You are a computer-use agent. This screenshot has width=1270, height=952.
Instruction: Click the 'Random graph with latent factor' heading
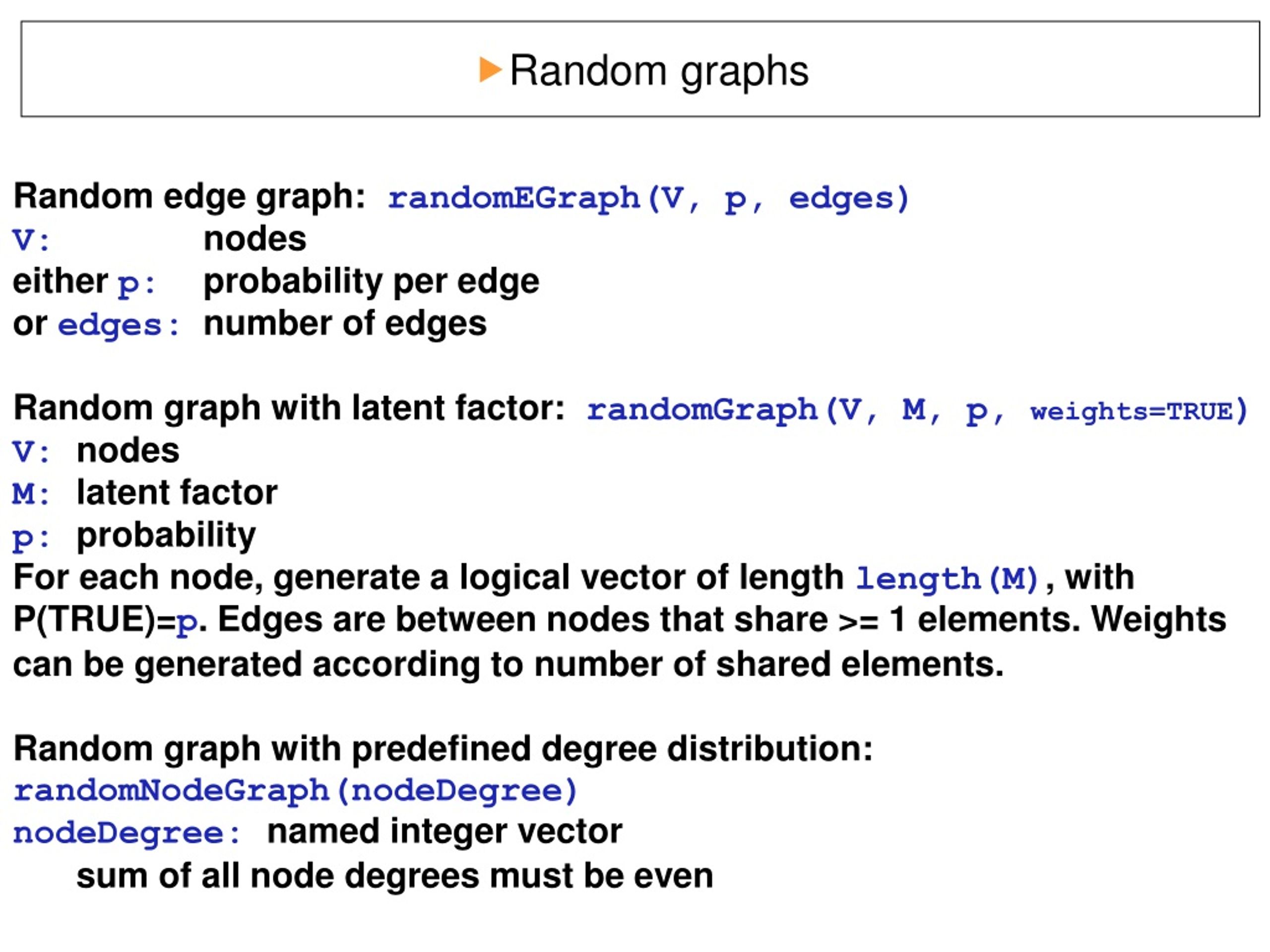tap(289, 408)
